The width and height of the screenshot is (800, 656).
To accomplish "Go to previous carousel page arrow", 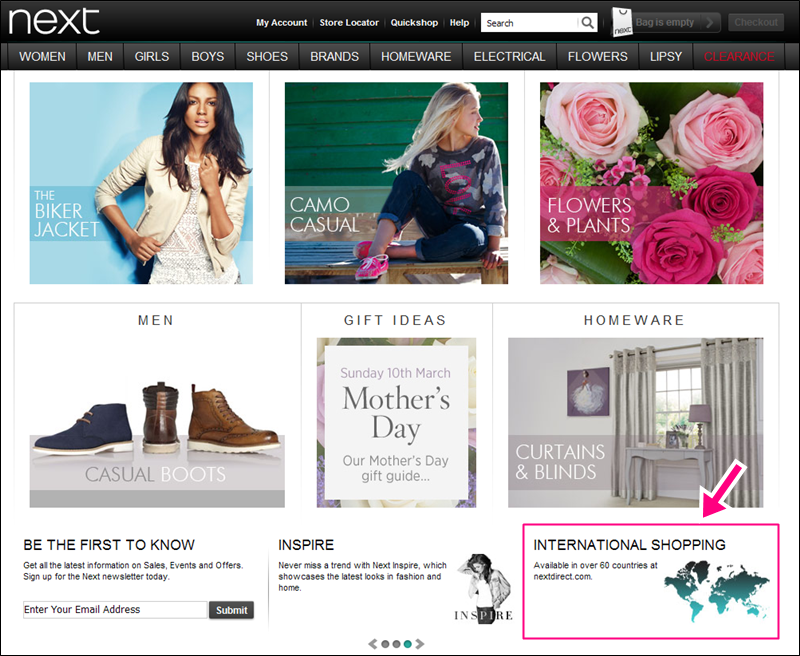I will [373, 644].
